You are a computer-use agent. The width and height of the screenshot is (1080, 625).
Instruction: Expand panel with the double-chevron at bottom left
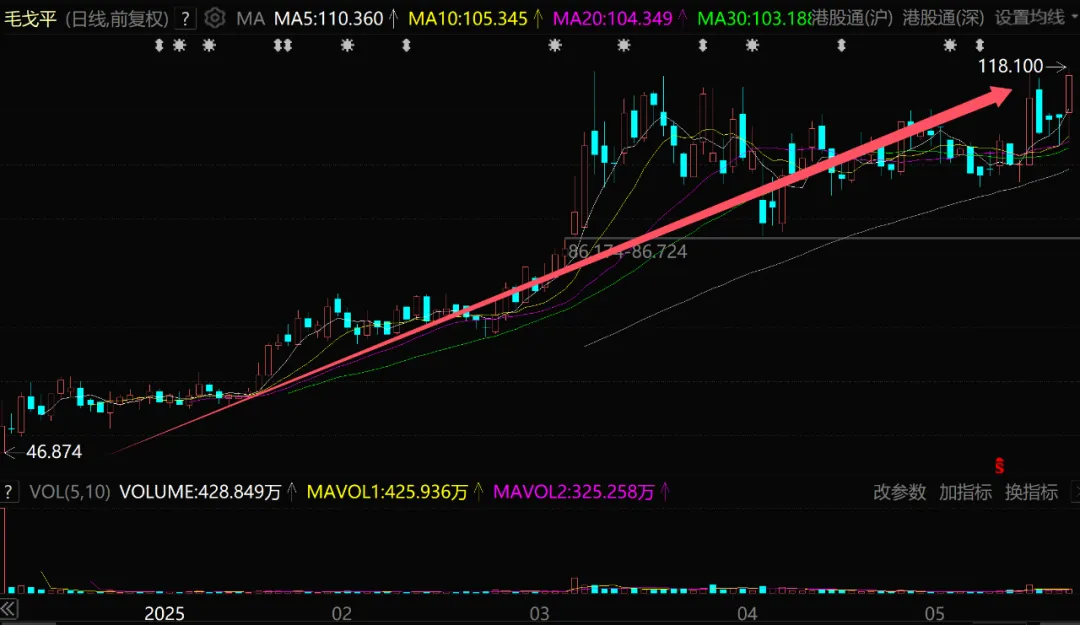(9, 609)
